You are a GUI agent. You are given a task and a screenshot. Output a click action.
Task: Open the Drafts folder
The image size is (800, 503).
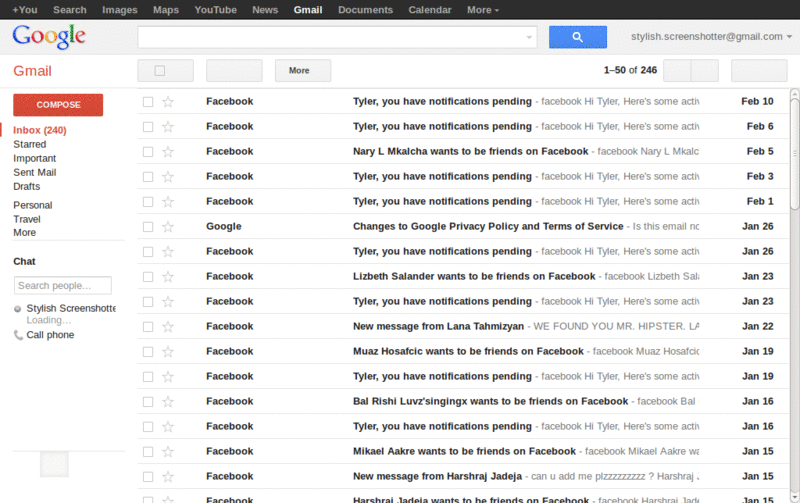[x=27, y=186]
